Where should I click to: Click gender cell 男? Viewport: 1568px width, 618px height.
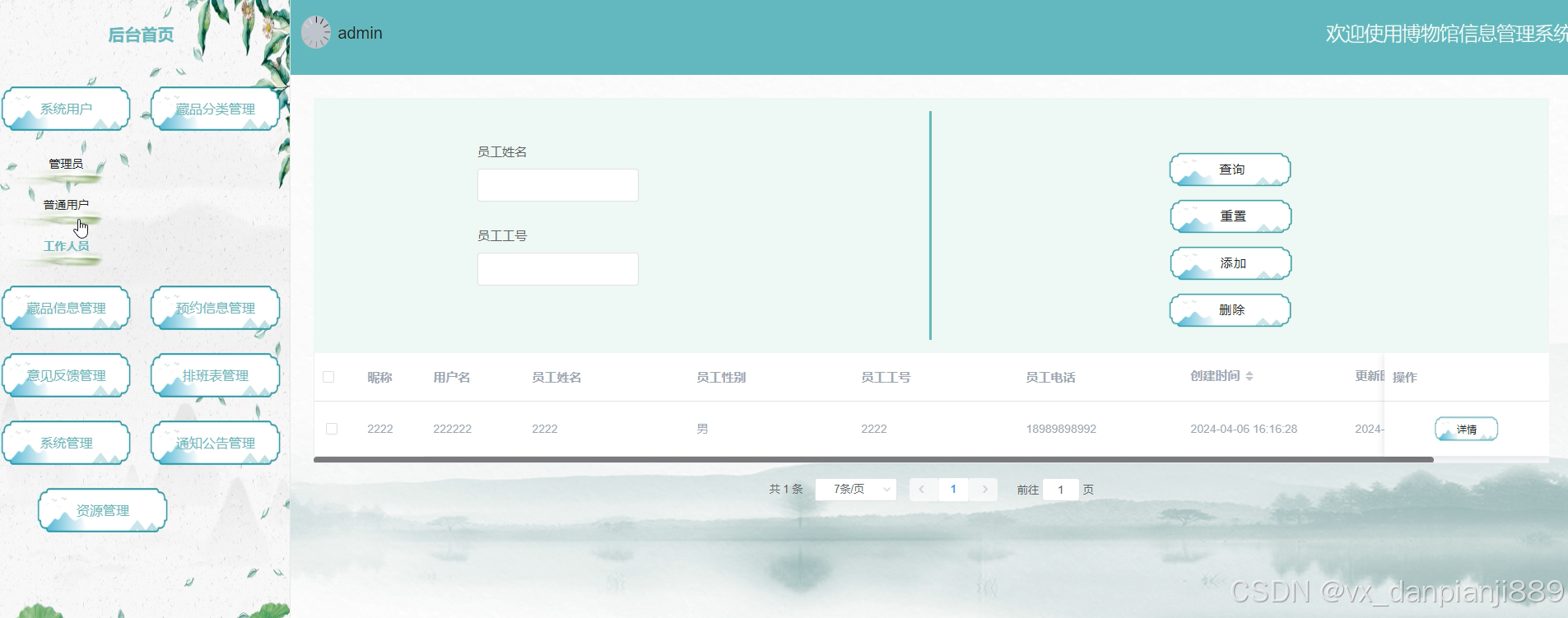coord(702,429)
